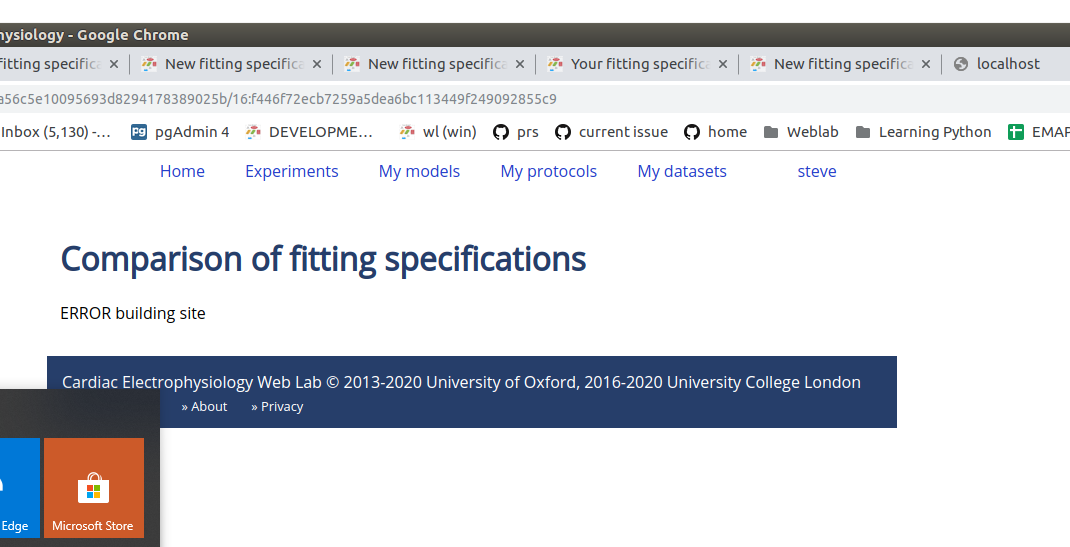This screenshot has height=547, width=1070.
Task: Click the GitHub icon for prs bookmark
Action: (501, 132)
